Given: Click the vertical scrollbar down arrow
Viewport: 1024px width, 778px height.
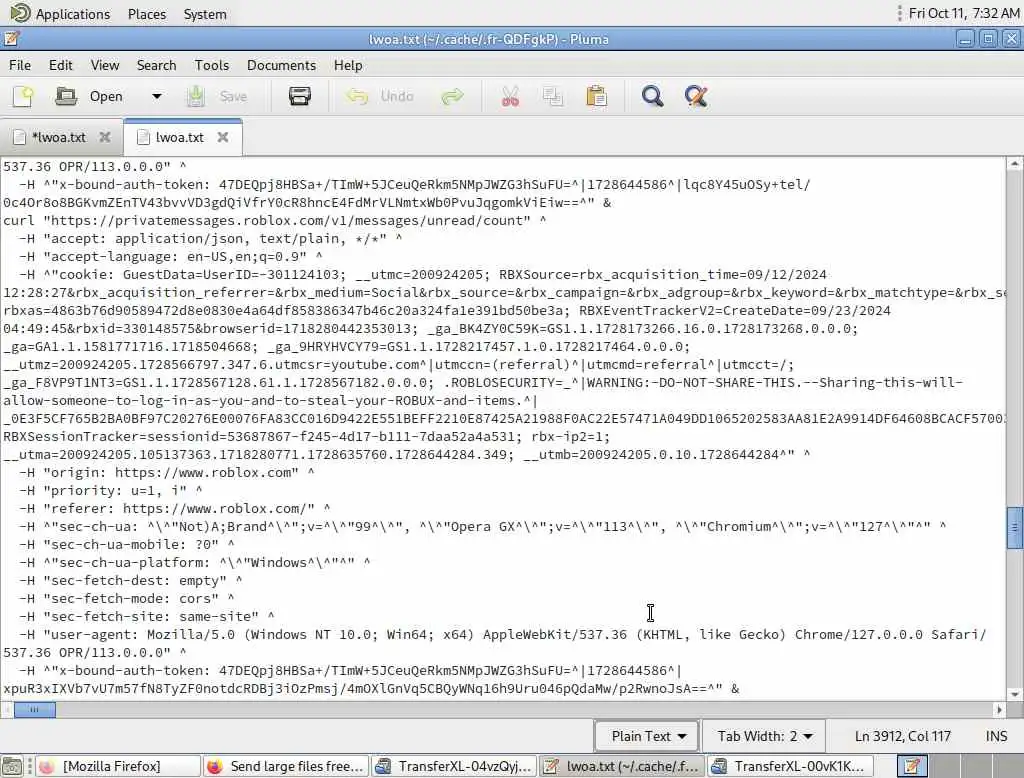Looking at the screenshot, I should point(1014,694).
